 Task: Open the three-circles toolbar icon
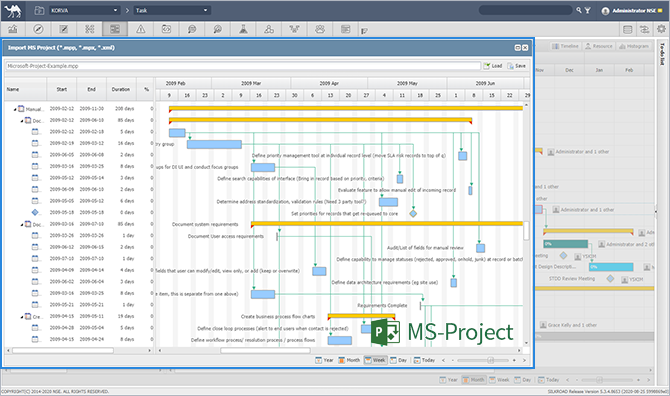pyautogui.click(x=269, y=29)
